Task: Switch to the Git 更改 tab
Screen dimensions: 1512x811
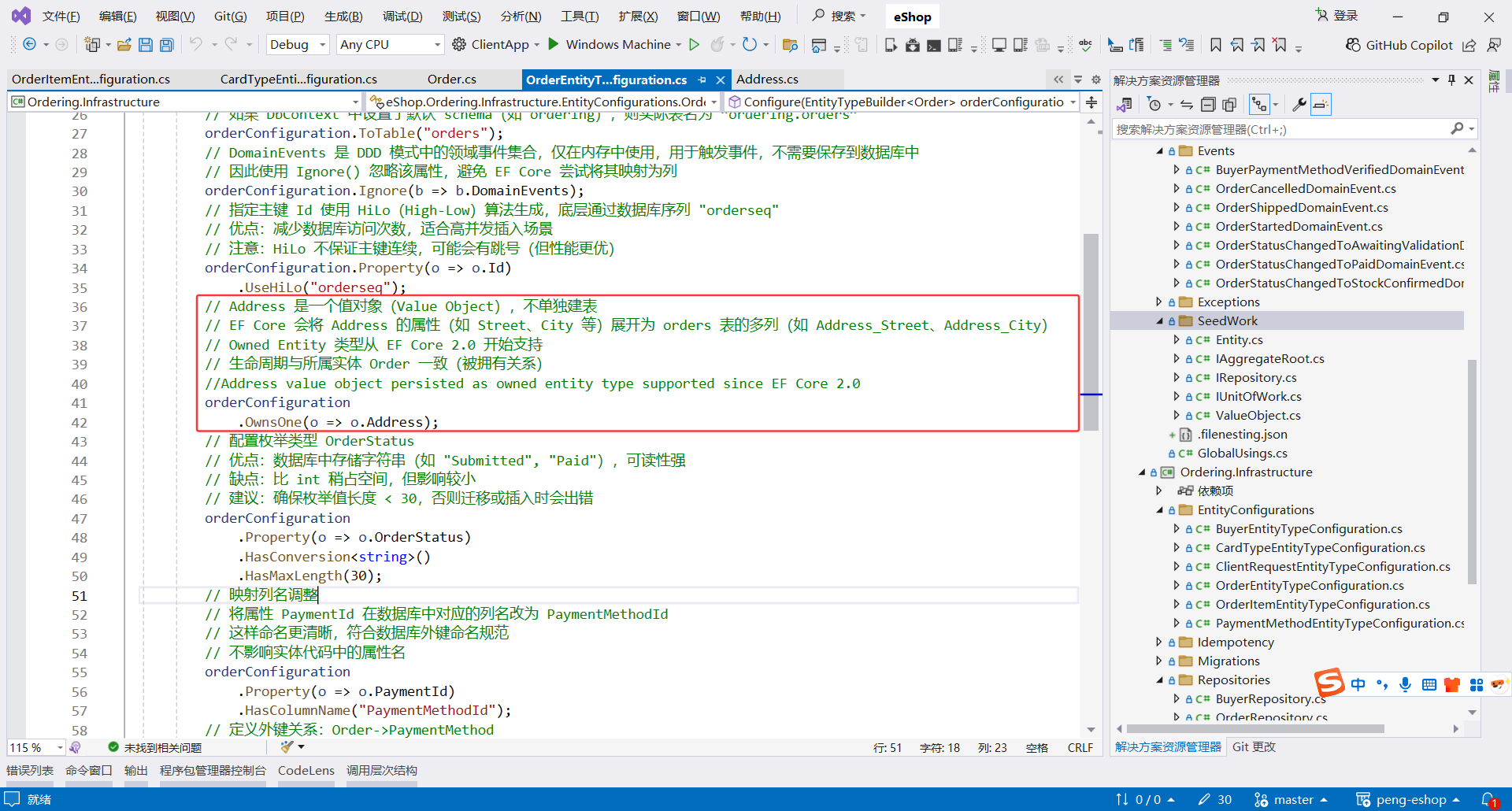Action: point(1254,747)
